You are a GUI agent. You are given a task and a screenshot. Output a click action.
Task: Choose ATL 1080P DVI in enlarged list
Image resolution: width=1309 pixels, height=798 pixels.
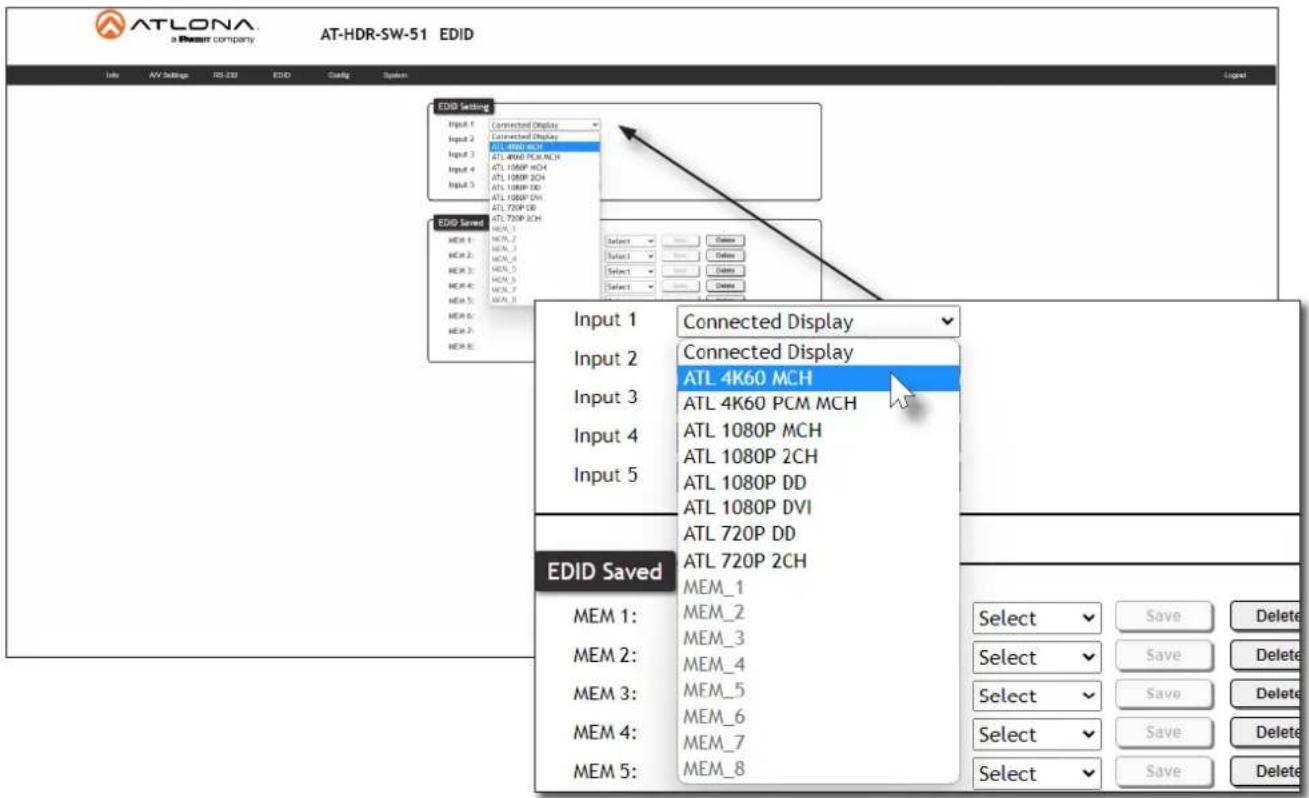point(818,509)
